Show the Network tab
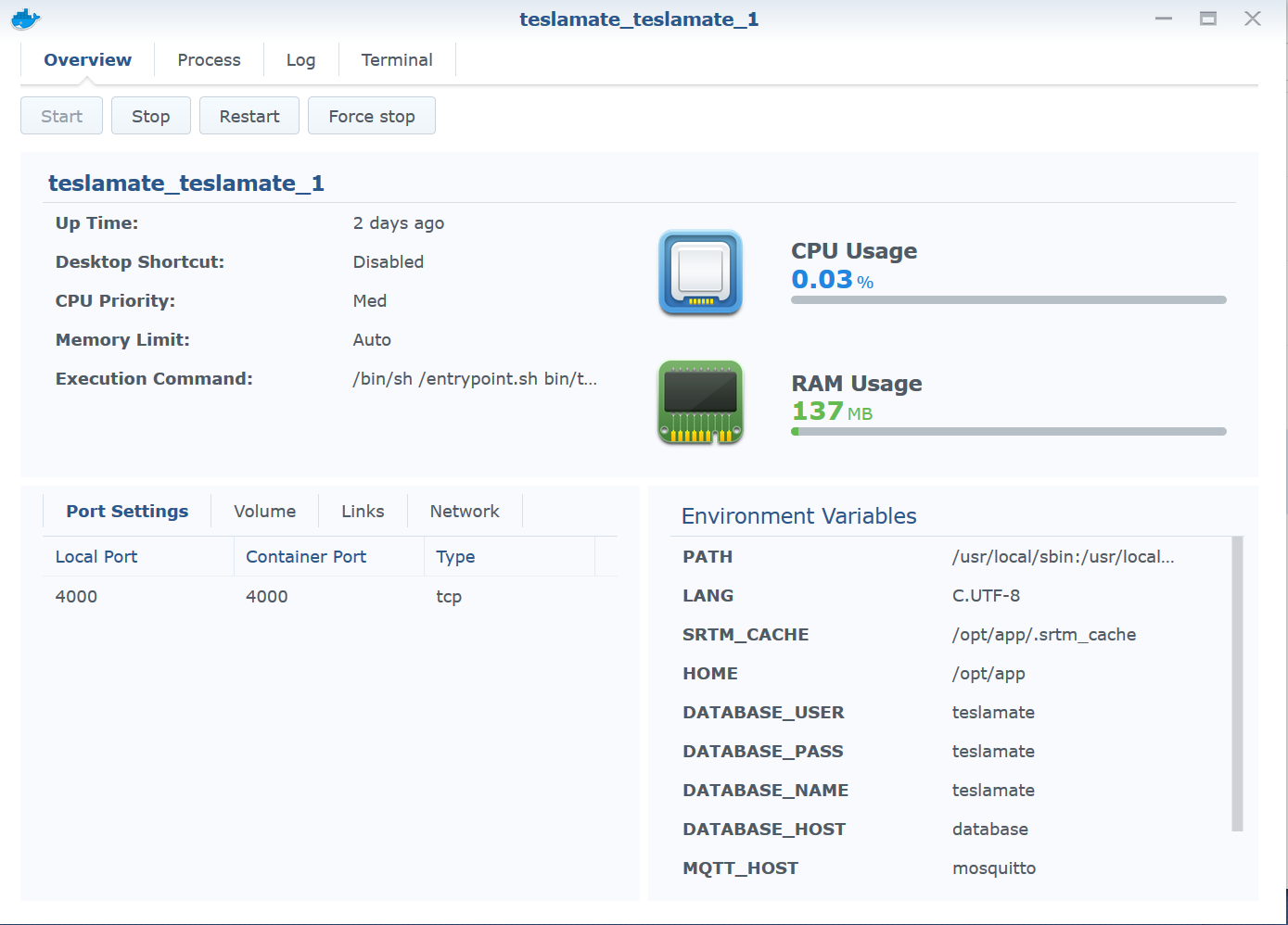Image resolution: width=1288 pixels, height=925 pixels. 465,512
